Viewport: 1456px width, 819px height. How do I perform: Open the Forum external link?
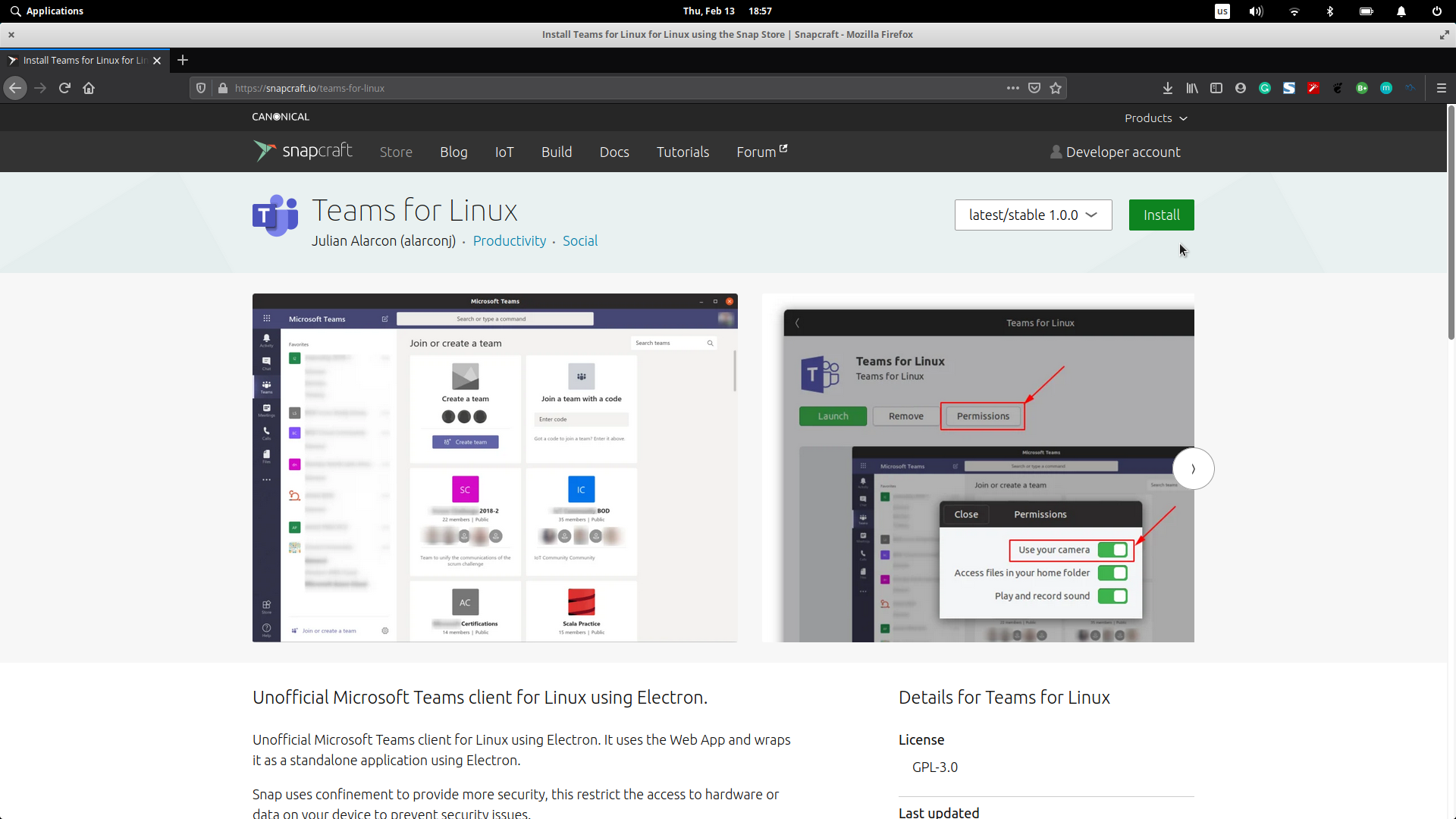point(762,152)
